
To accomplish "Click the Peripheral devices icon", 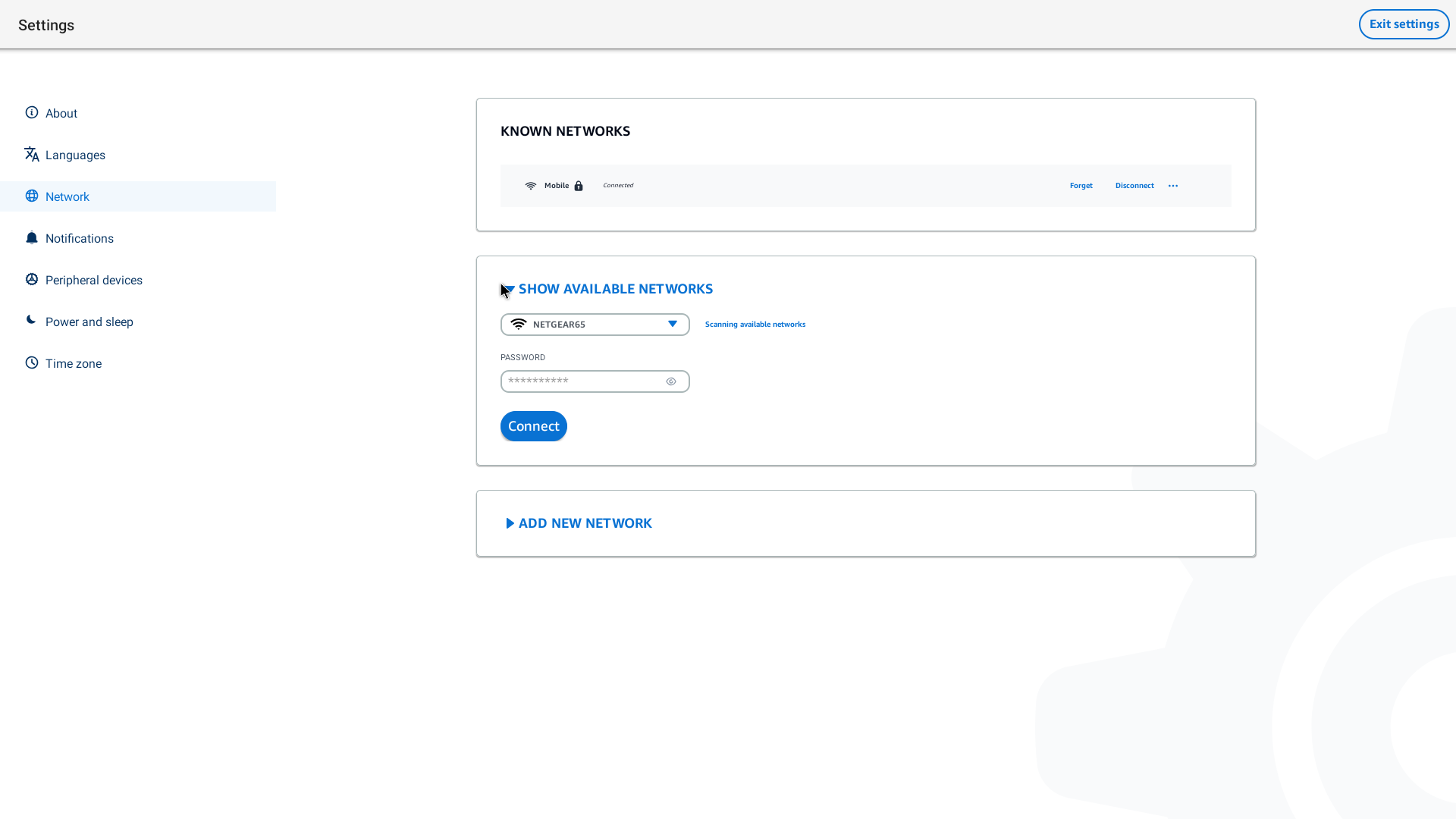I will coord(32,280).
